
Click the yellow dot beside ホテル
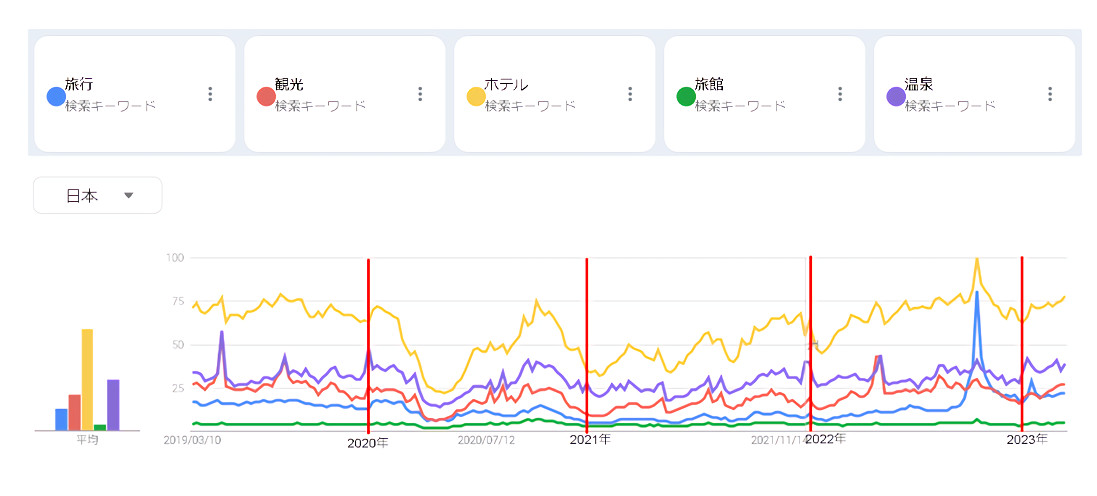[476, 96]
